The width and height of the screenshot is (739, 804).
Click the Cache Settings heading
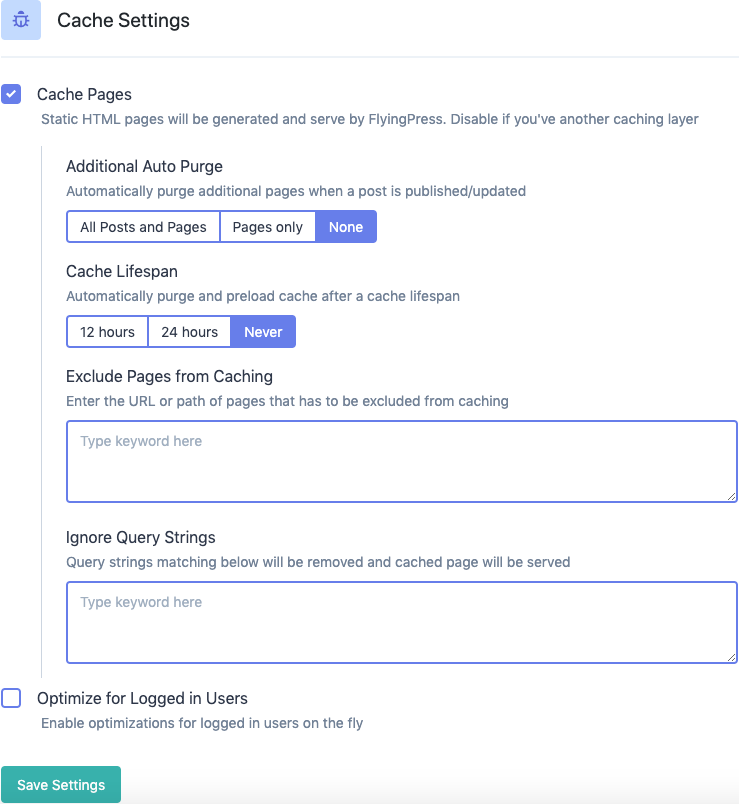(x=123, y=20)
